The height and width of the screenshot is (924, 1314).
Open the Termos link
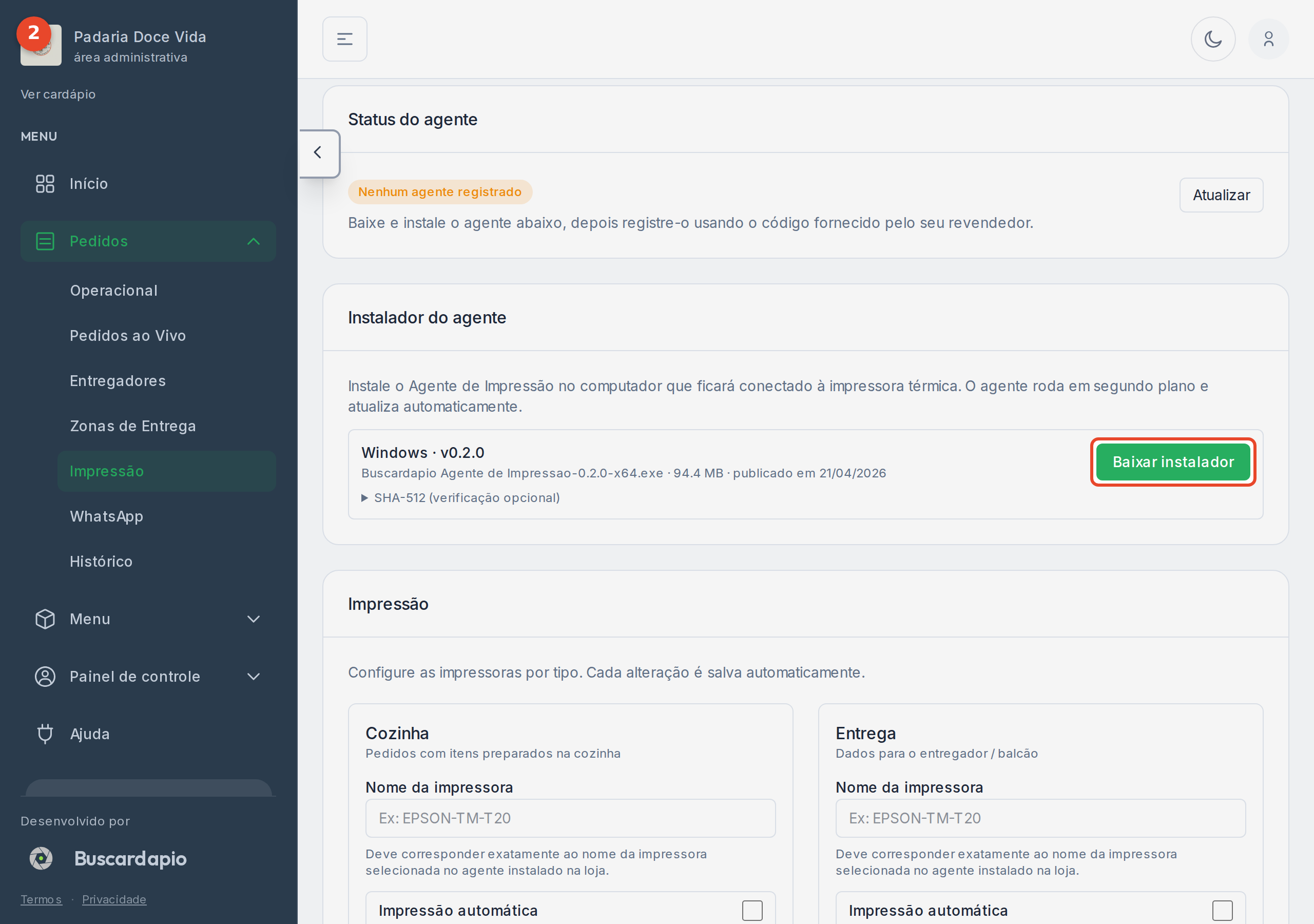point(41,899)
